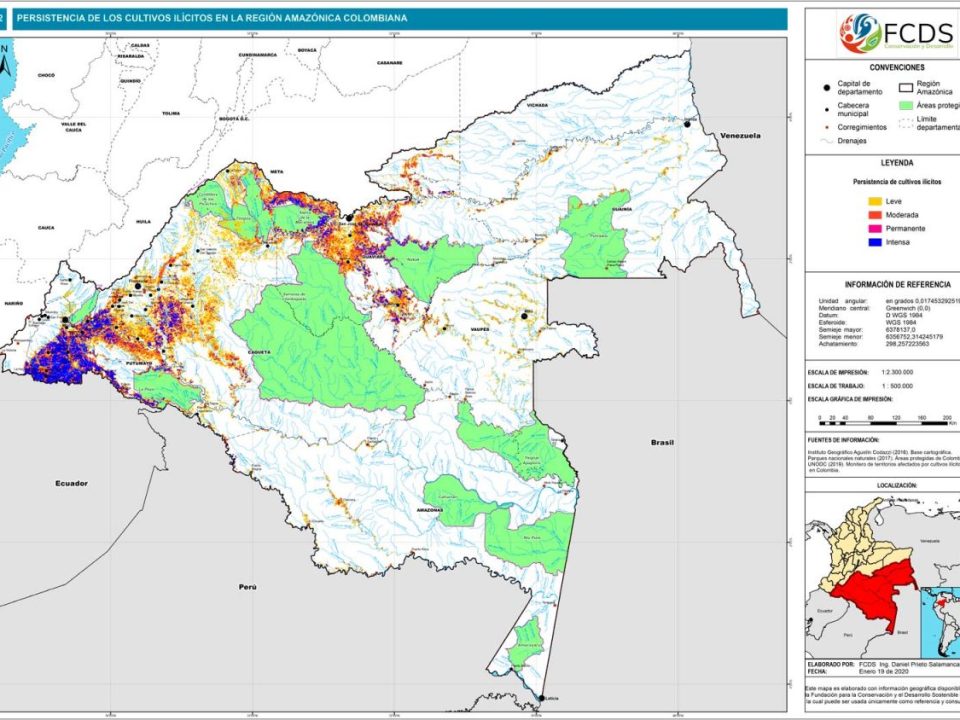Viewport: 960px width, 720px height.
Task: Click the FCDS logo emblem
Action: click(x=860, y=33)
